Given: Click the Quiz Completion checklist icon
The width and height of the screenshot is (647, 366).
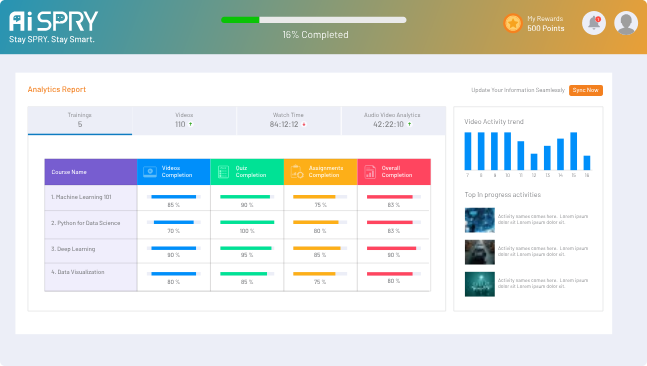Looking at the screenshot, I should click(x=223, y=172).
